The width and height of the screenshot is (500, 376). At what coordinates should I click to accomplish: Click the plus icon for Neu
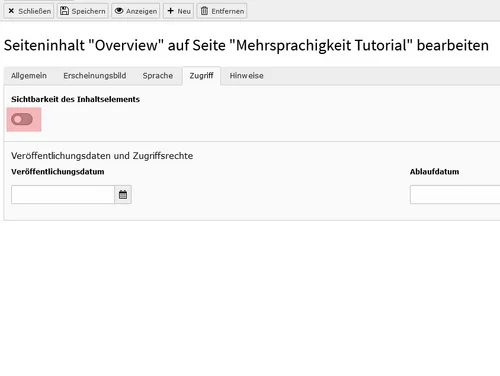pos(170,11)
